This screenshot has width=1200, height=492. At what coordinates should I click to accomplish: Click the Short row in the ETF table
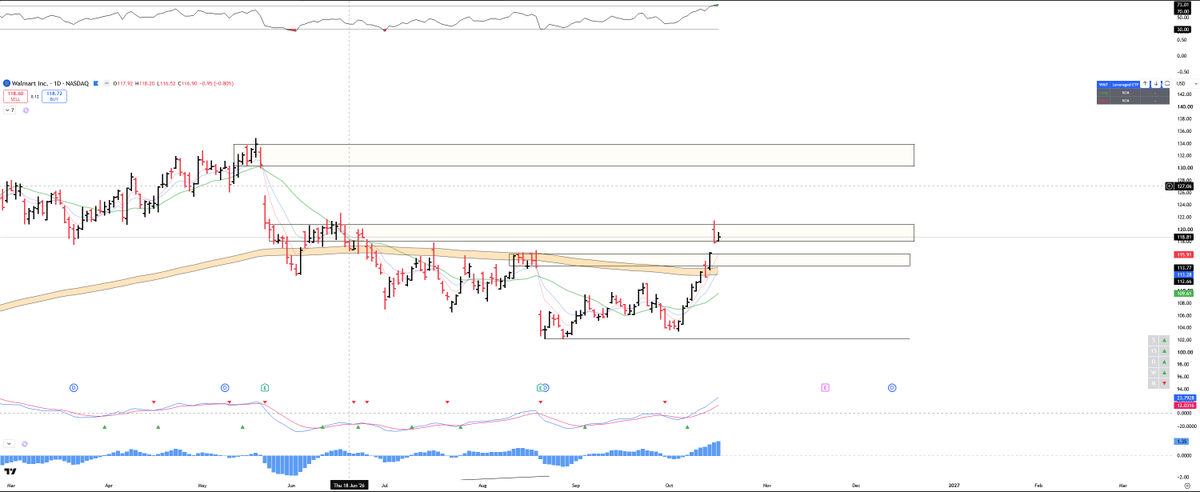coord(1133,100)
